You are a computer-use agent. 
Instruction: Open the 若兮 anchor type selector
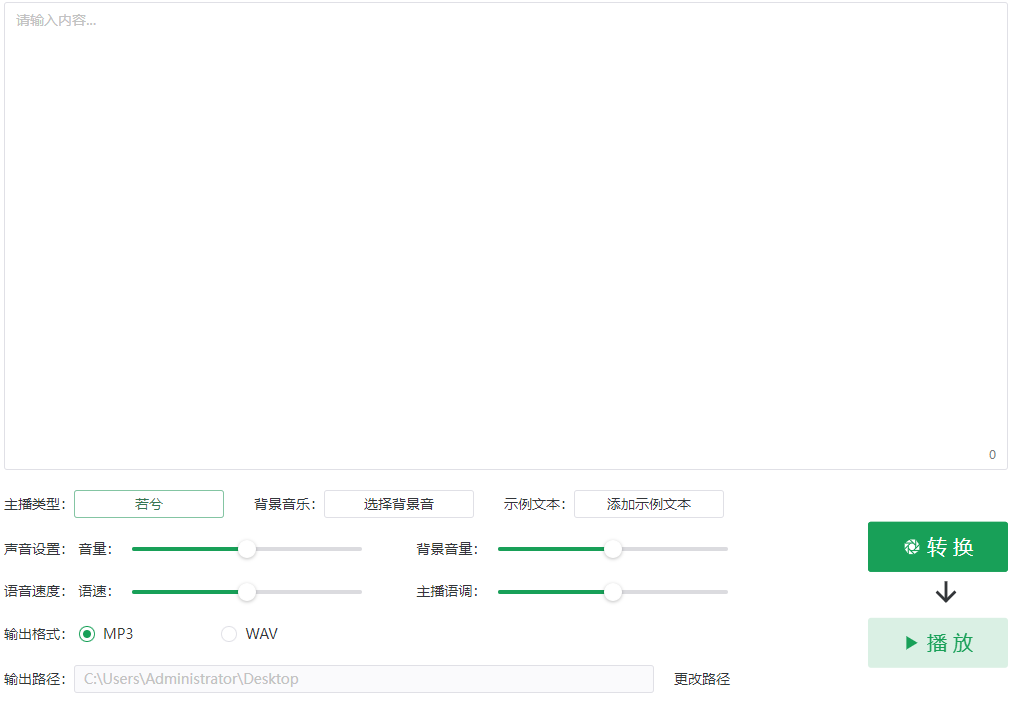tap(149, 504)
